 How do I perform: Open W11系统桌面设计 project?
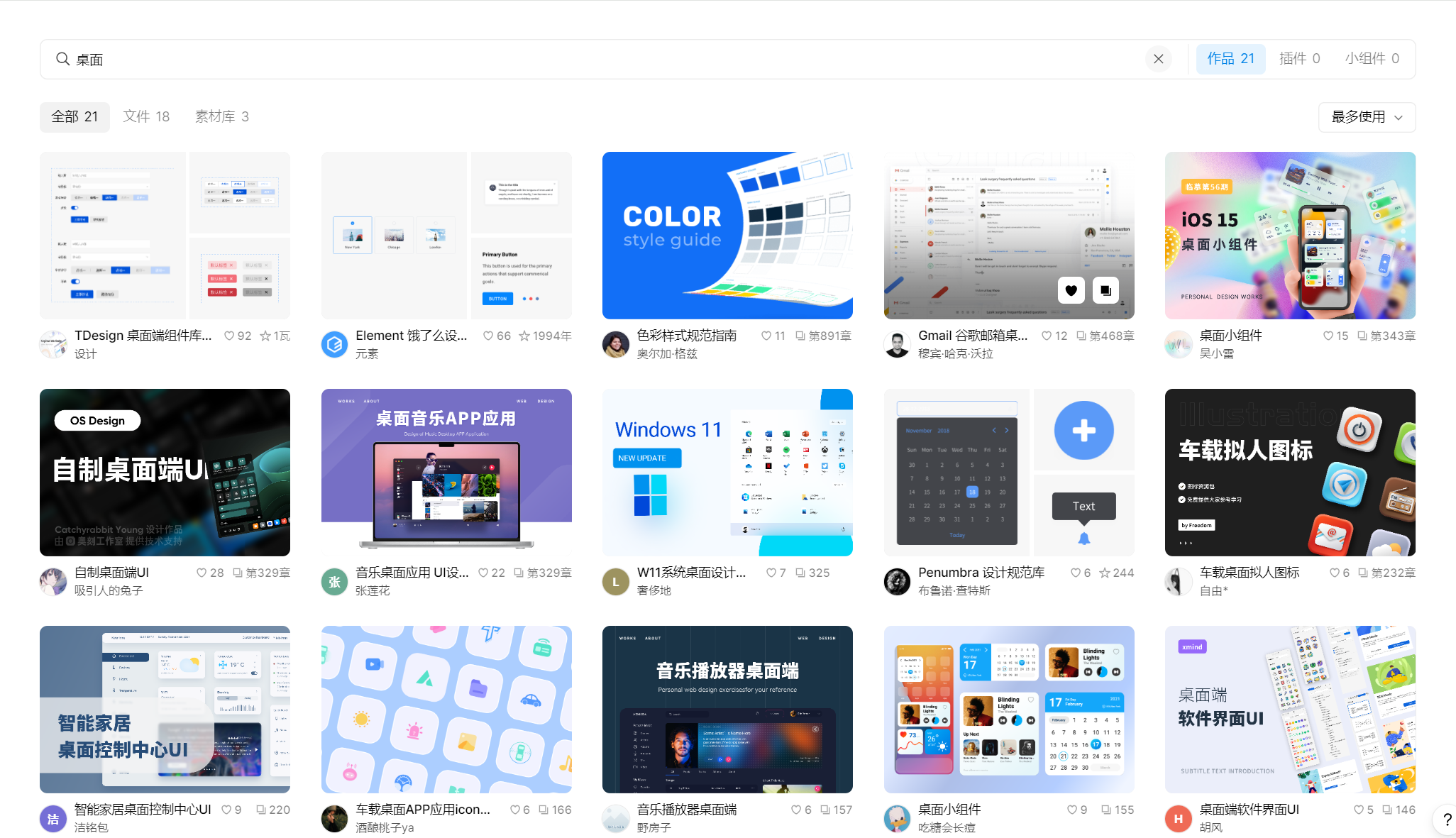(x=727, y=471)
